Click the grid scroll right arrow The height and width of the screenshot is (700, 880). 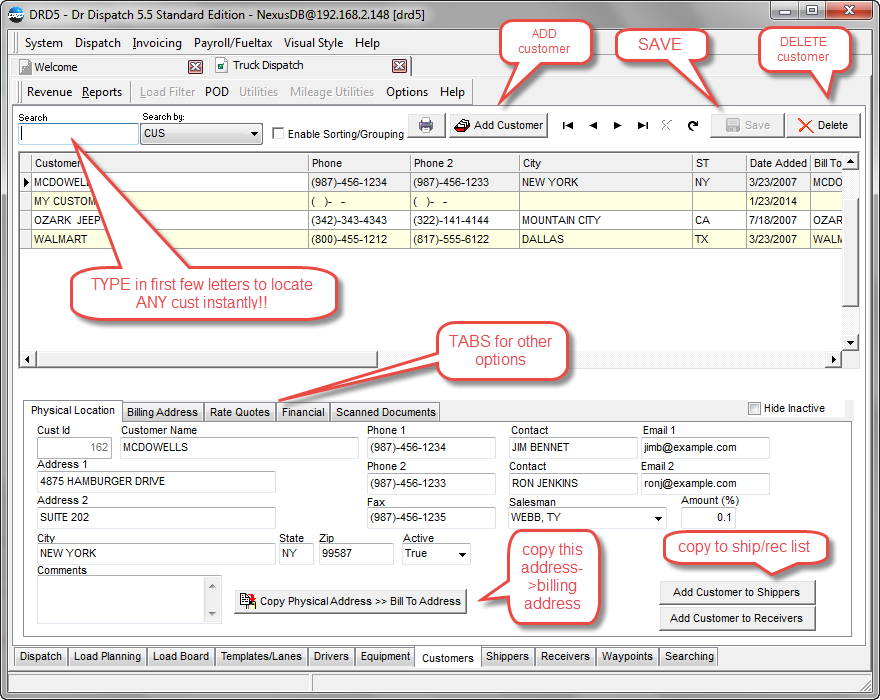point(834,359)
